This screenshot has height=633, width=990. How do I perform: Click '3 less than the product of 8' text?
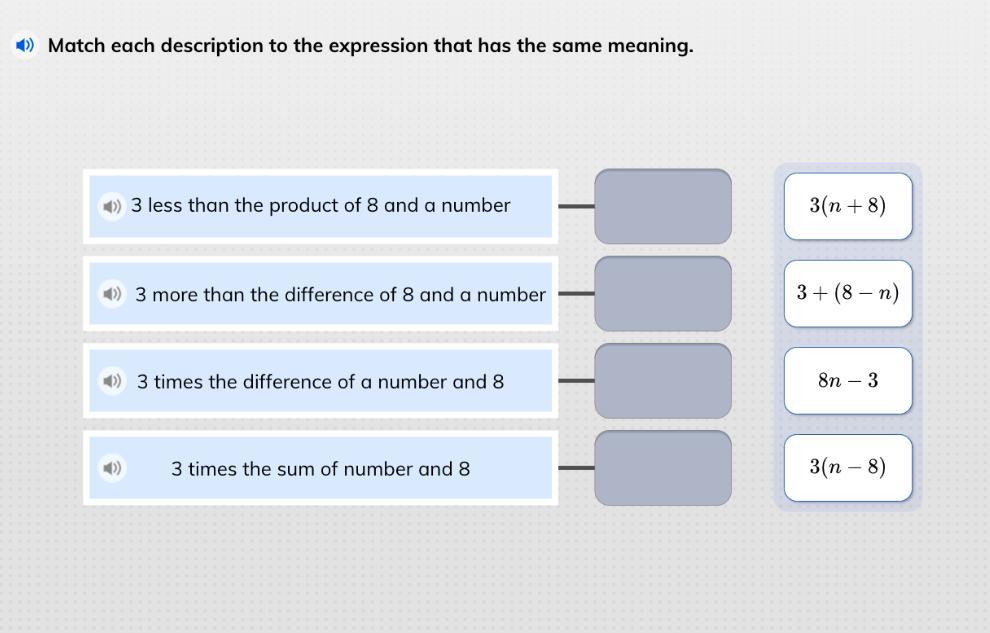254,206
